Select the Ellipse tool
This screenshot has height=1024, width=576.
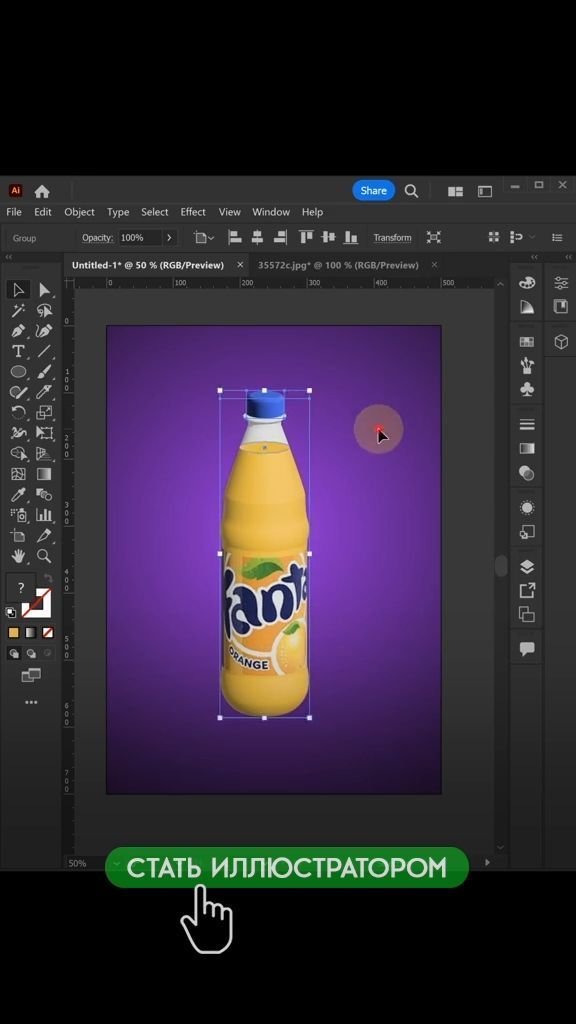18,372
